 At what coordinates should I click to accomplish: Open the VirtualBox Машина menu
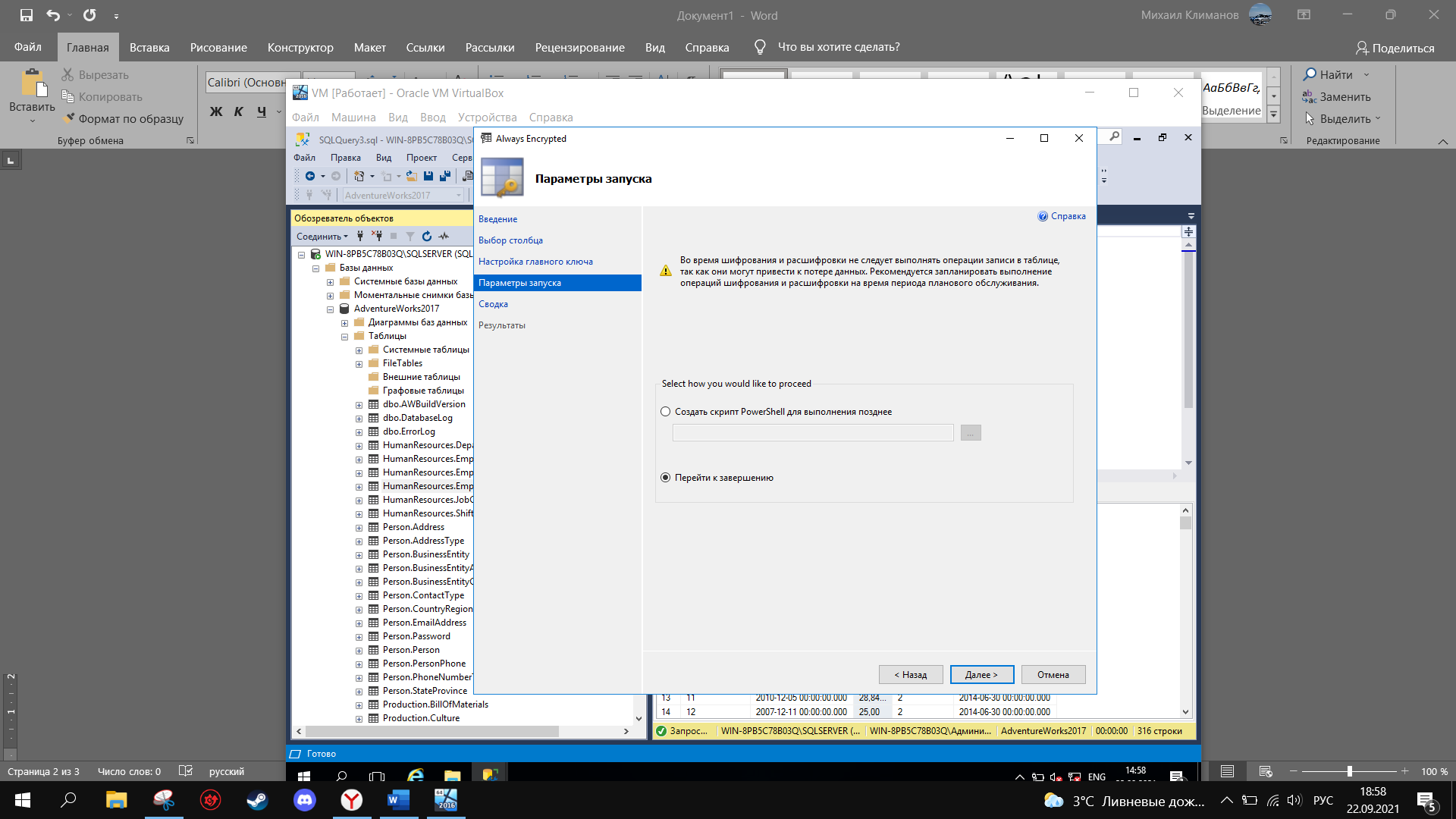click(353, 118)
